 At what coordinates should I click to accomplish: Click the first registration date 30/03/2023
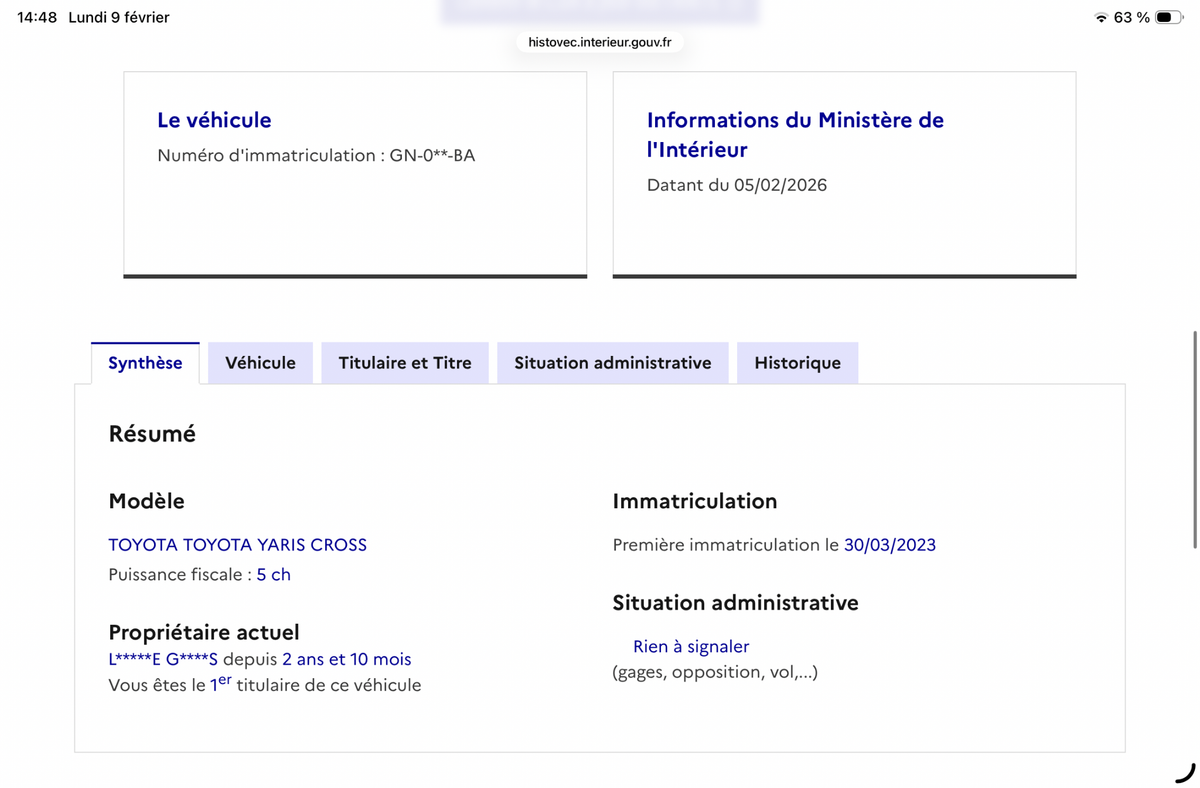[890, 545]
